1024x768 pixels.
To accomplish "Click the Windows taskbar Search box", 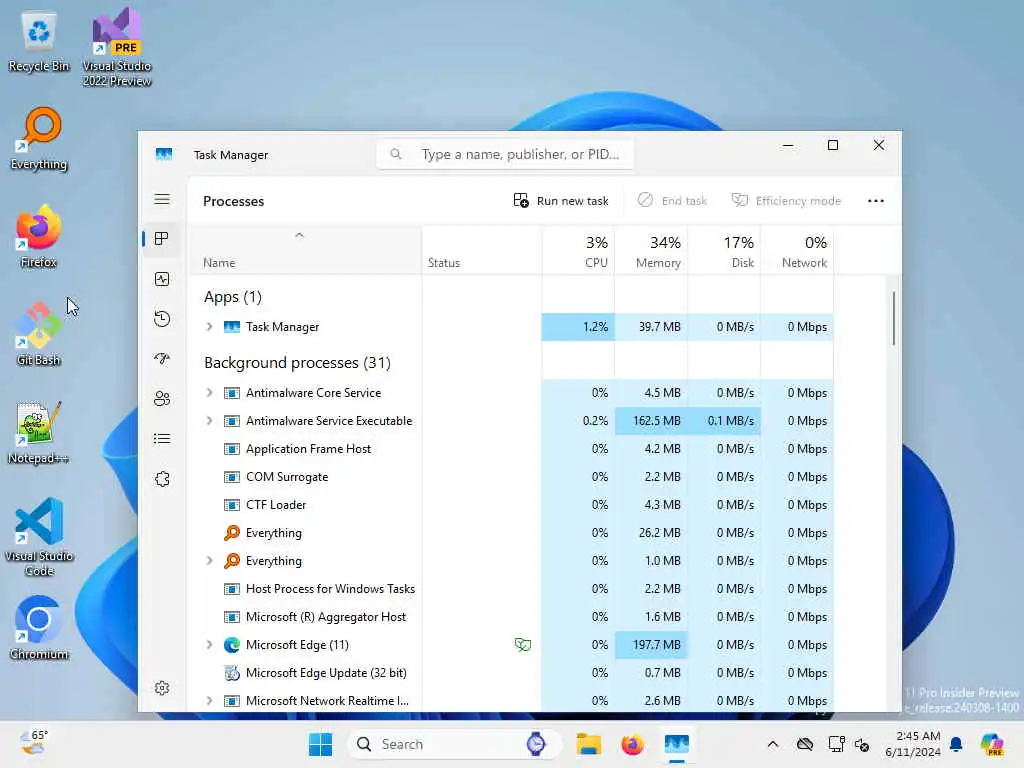I will pyautogui.click(x=455, y=744).
